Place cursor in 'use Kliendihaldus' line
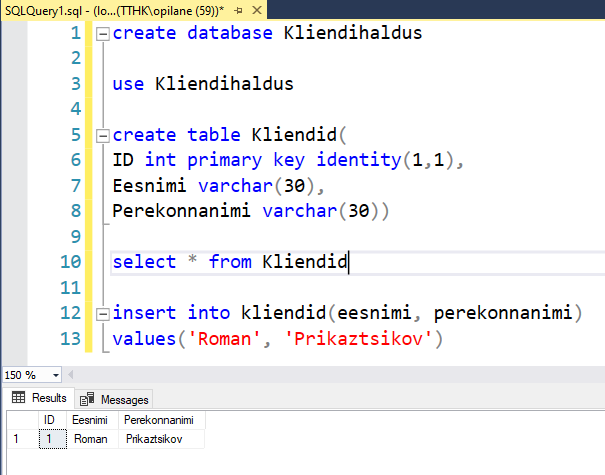The height and width of the screenshot is (475, 605). [x=203, y=84]
